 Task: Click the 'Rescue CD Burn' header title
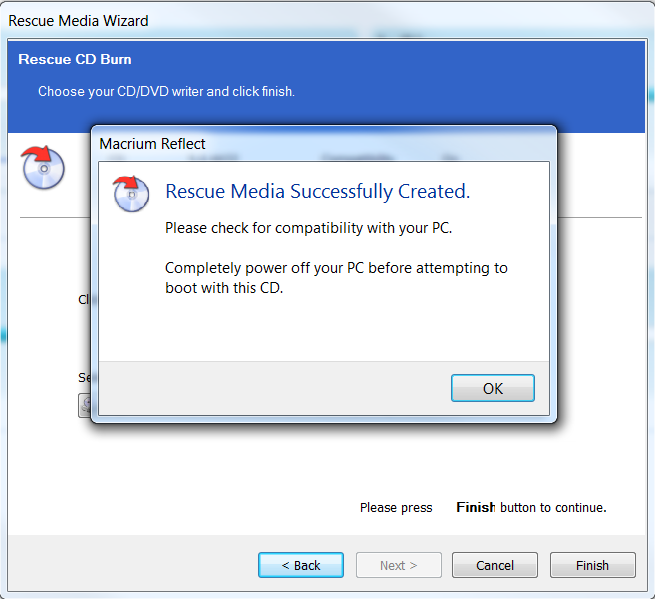point(74,60)
